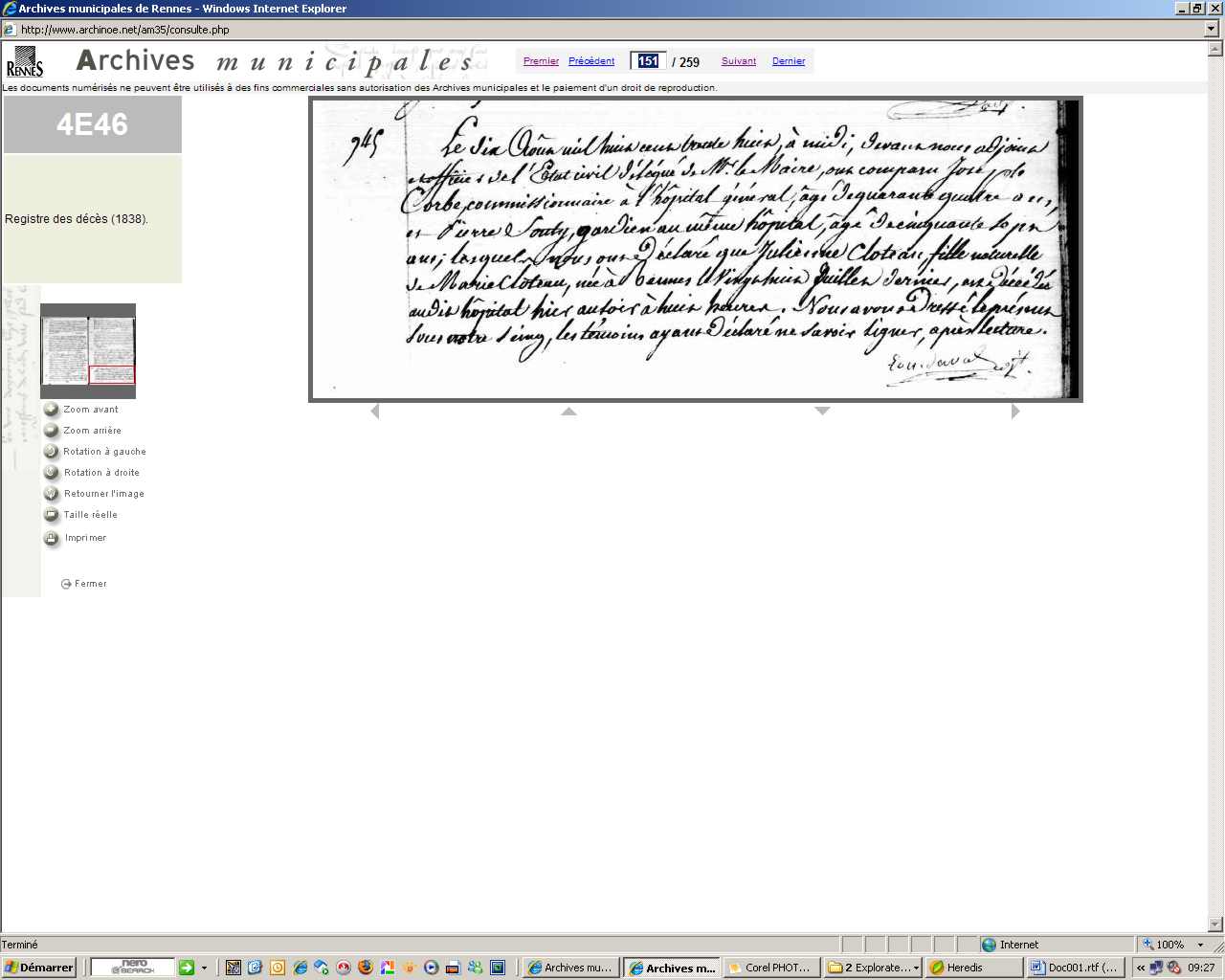
Task: Jump to Dernier page
Action: (789, 61)
